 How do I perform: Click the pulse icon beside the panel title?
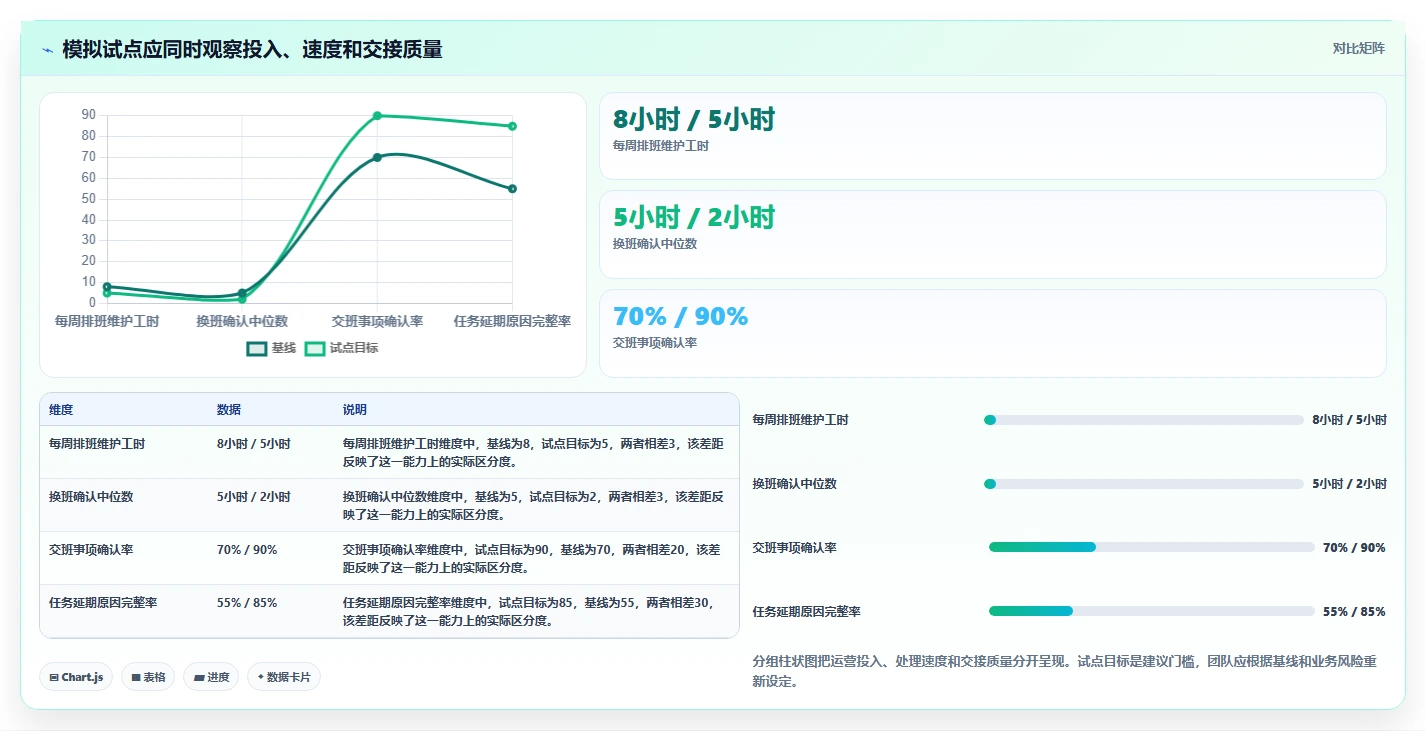point(47,50)
